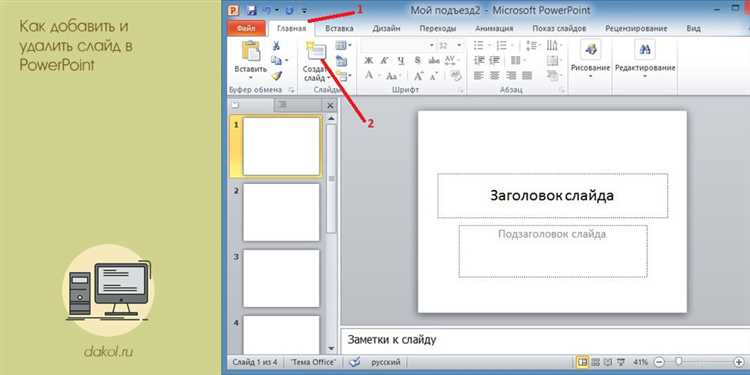Open the Файл menu button
Image resolution: width=750 pixels, height=375 pixels.
tap(246, 28)
